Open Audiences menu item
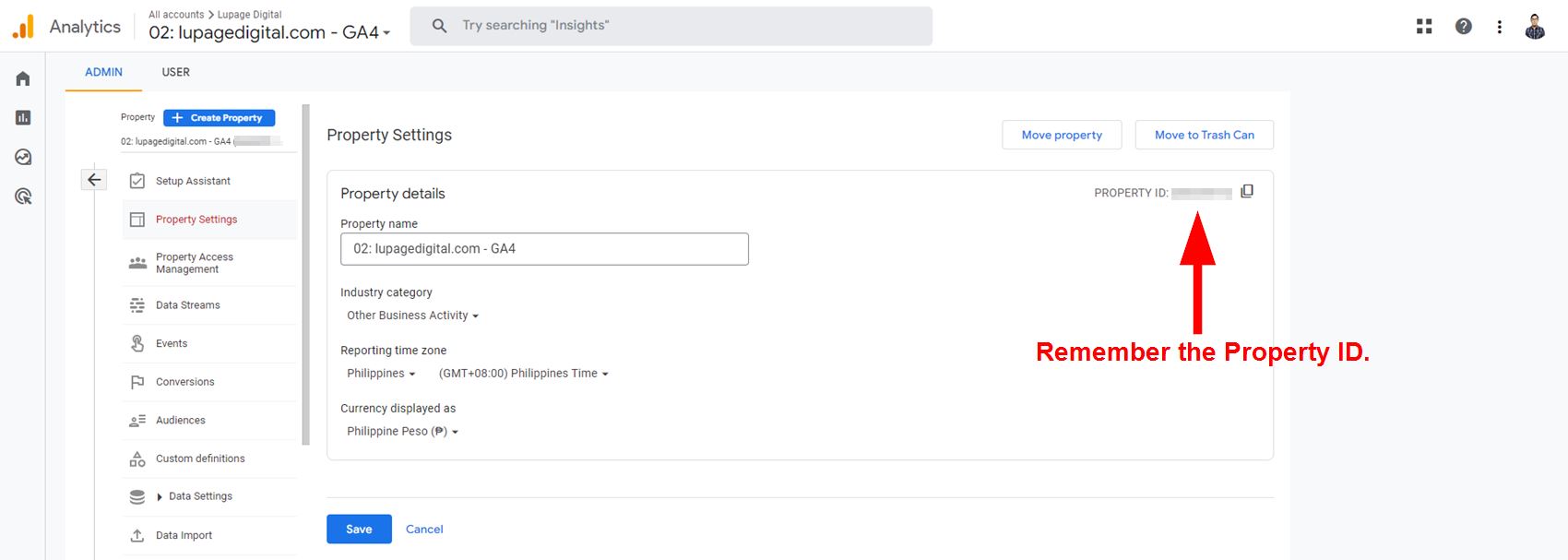 [209, 421]
